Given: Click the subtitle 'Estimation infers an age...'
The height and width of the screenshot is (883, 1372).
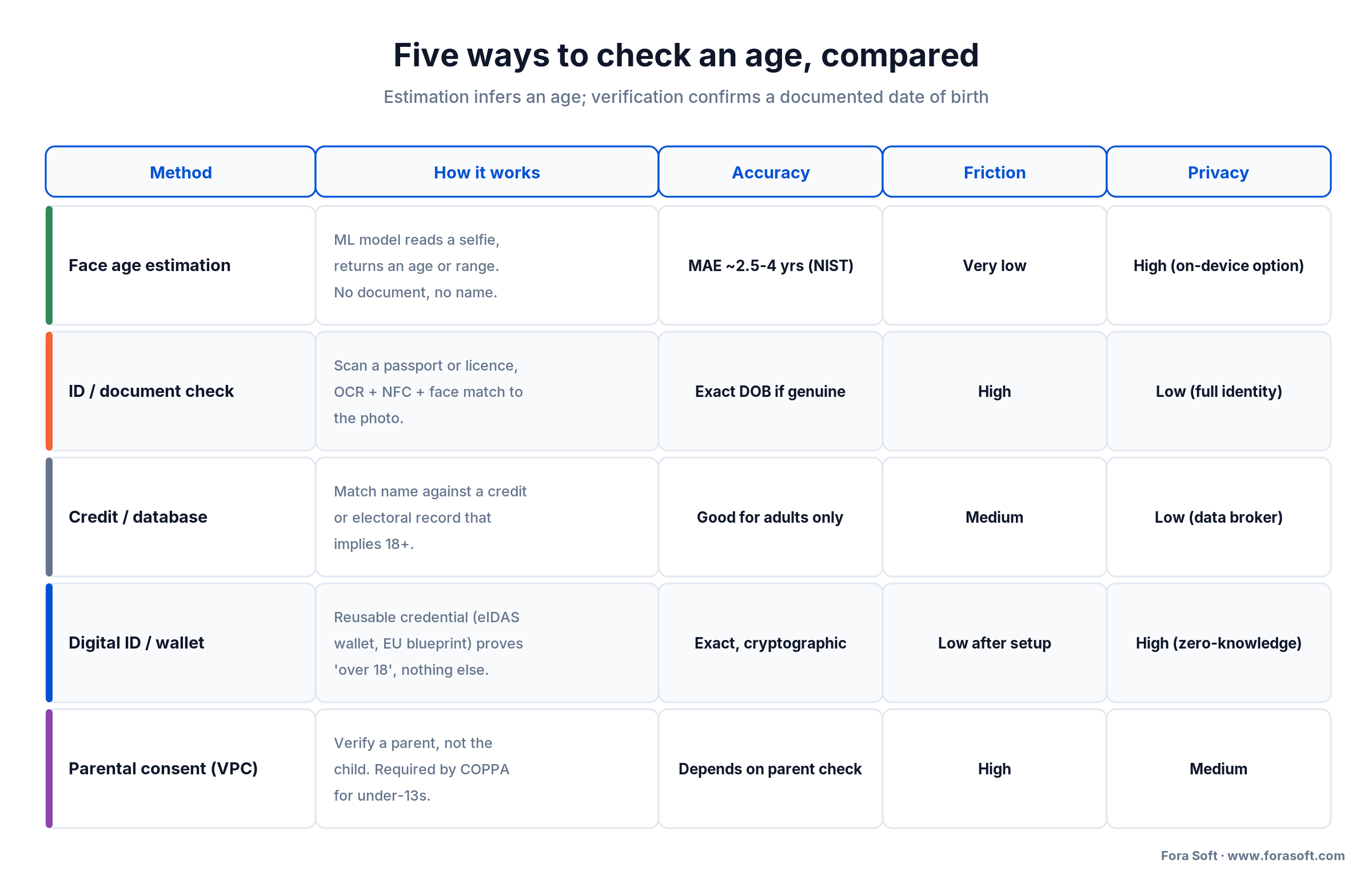Looking at the screenshot, I should tap(685, 97).
